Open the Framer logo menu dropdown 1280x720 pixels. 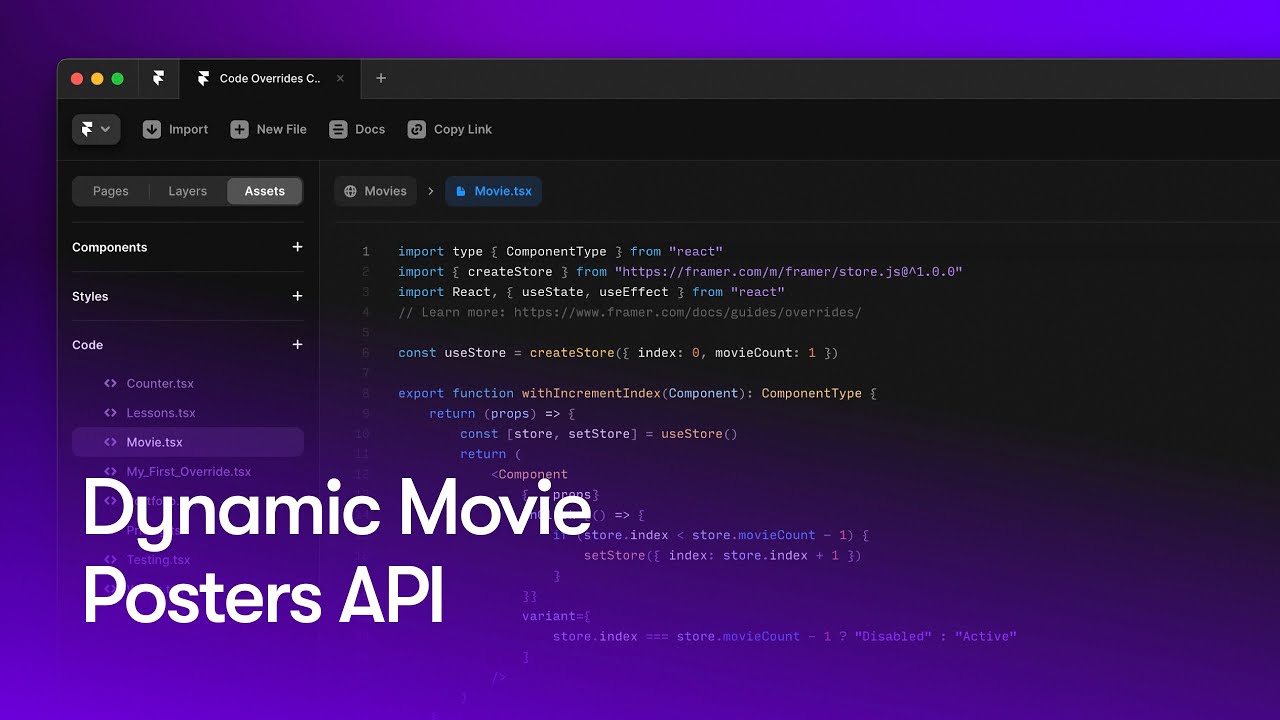[x=96, y=129]
